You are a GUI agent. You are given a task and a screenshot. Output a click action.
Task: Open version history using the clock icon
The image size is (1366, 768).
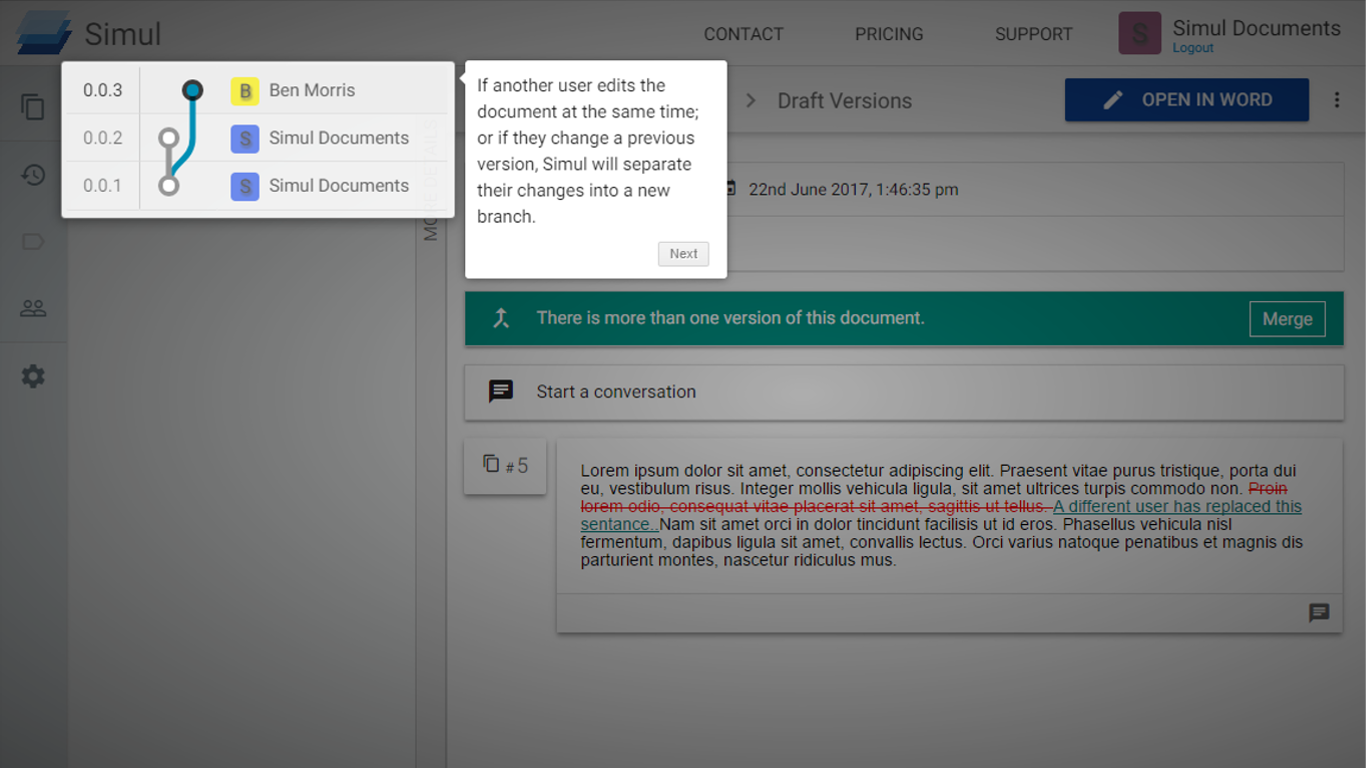pos(33,175)
